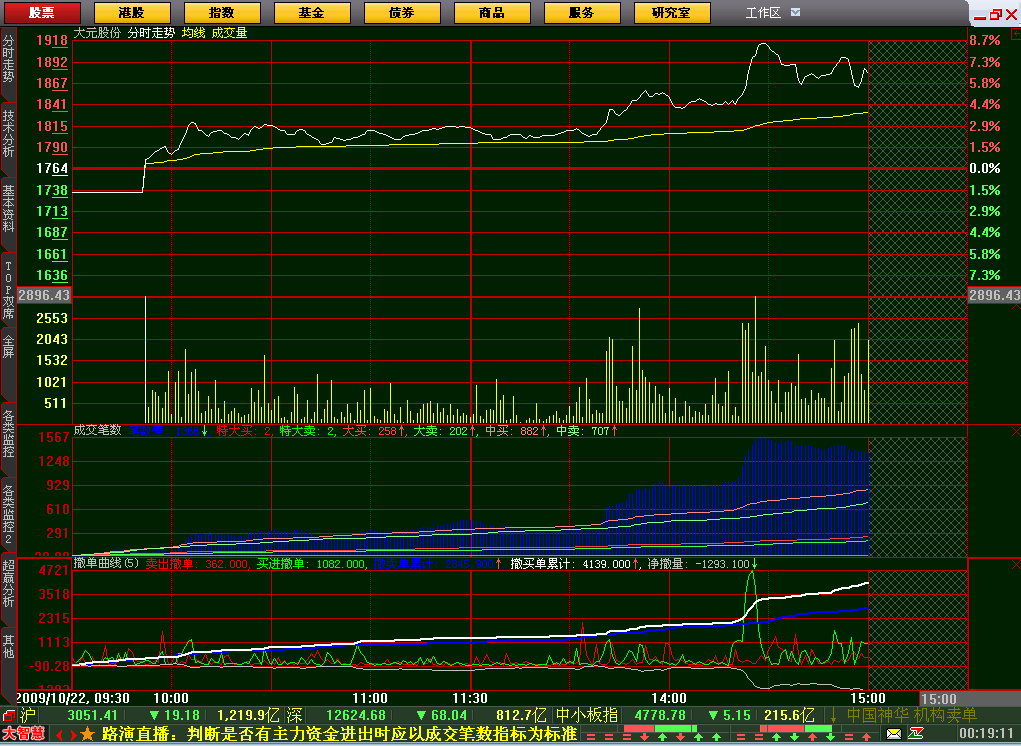Click the 1918 price axis label

pos(52,40)
